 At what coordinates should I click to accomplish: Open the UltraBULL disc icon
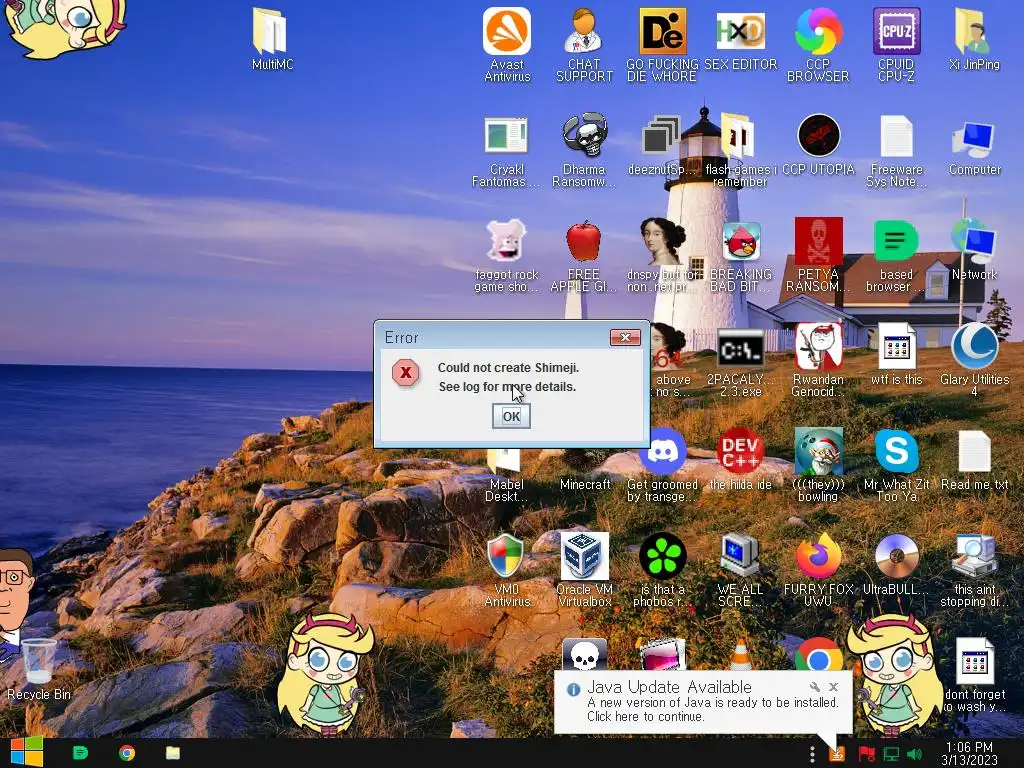click(896, 566)
